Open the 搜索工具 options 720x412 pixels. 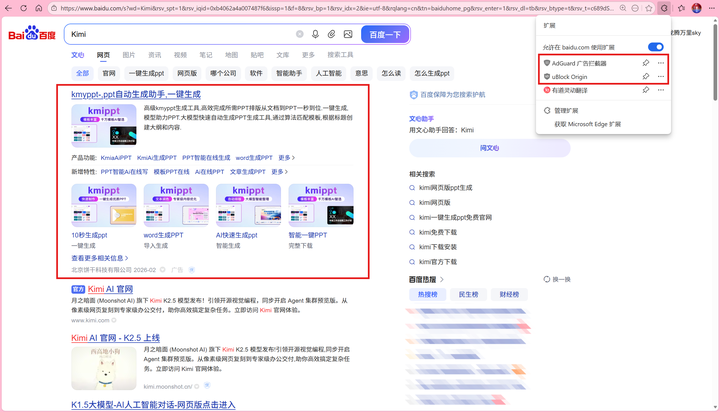click(x=340, y=55)
